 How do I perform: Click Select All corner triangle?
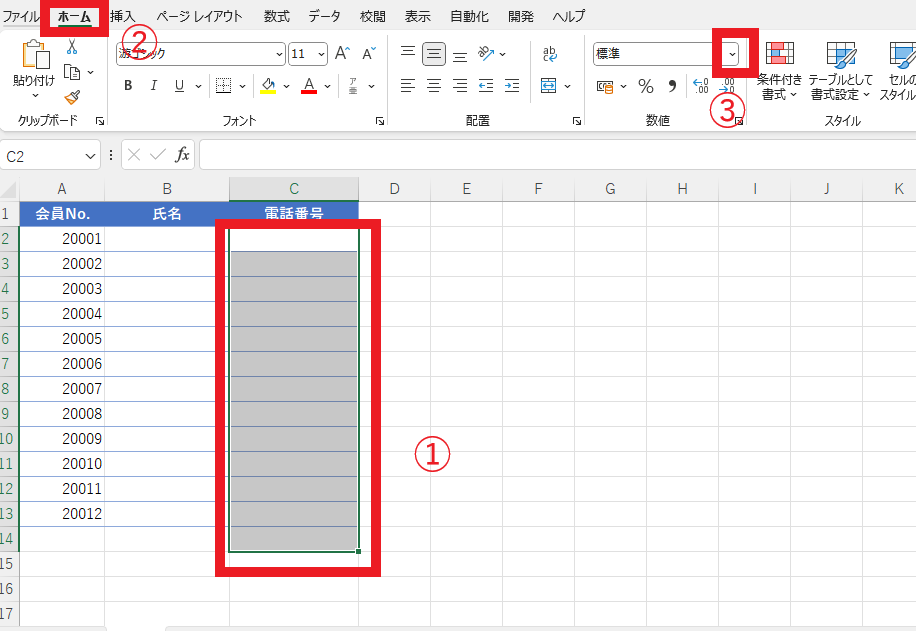[9, 189]
